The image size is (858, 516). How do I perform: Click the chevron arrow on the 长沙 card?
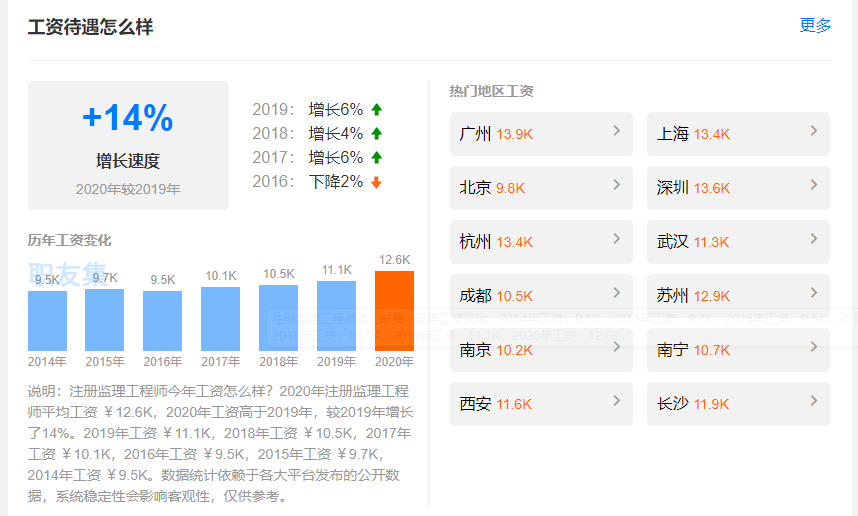(814, 401)
